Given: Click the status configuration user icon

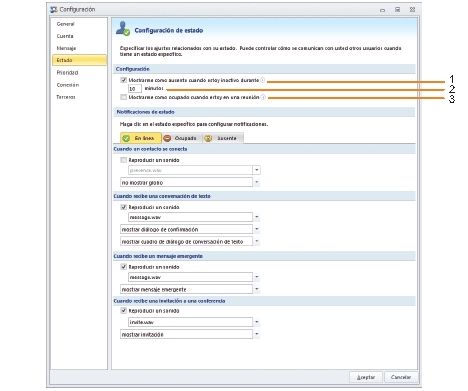Looking at the screenshot, I should [x=123, y=29].
